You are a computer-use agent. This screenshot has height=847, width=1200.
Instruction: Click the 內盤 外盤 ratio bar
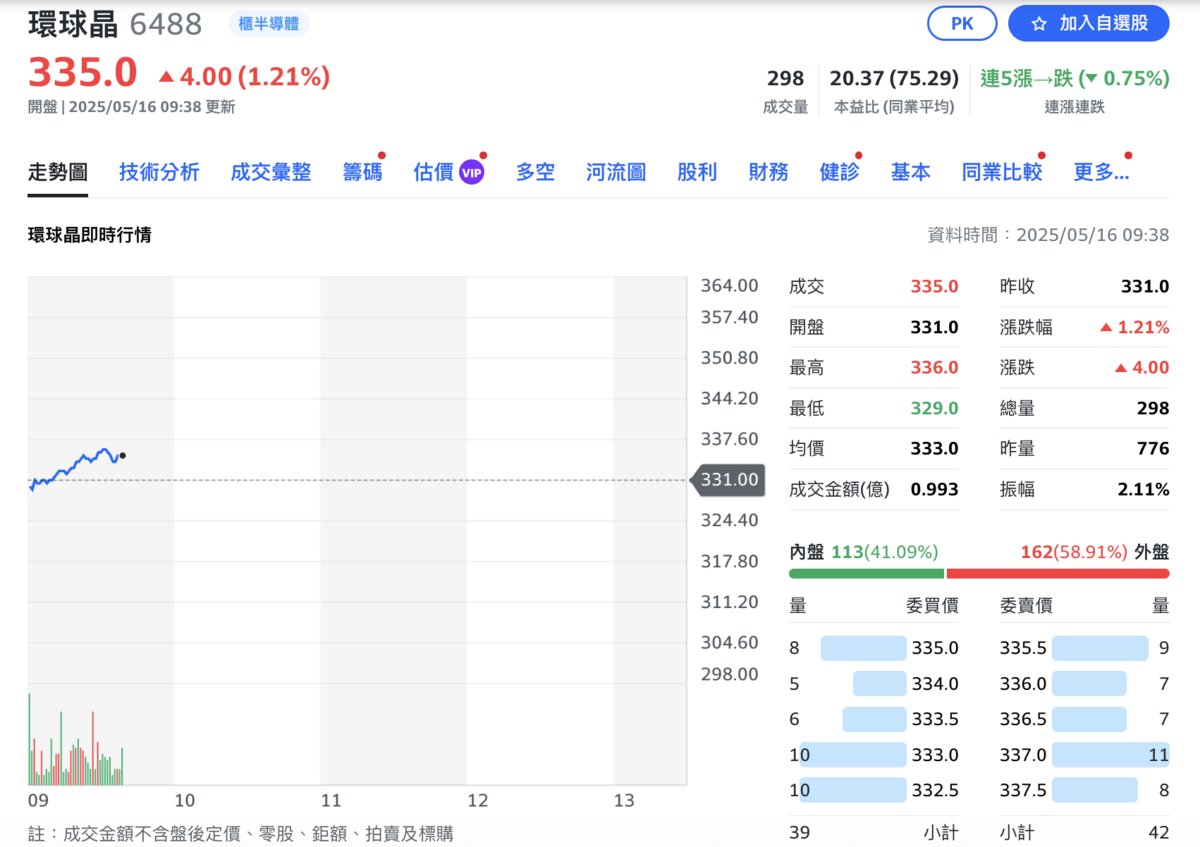click(978, 573)
